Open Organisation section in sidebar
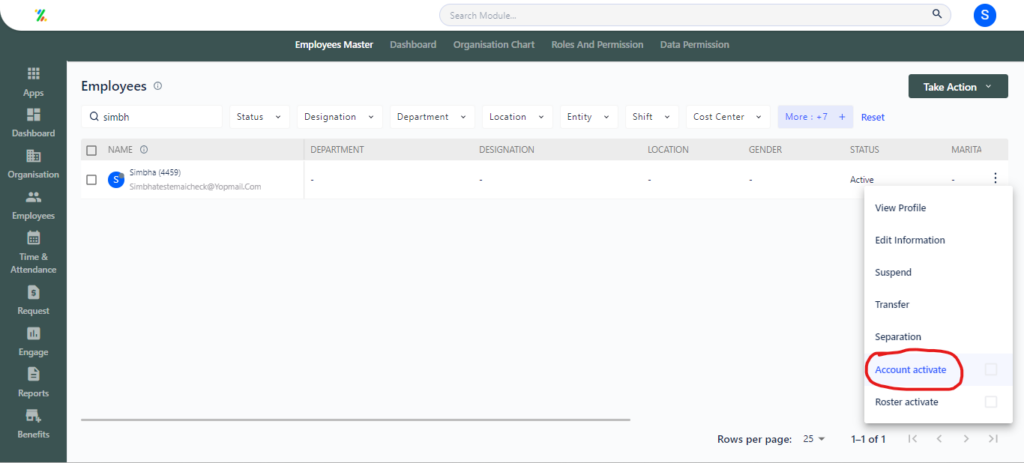Screen dimensions: 1024x463 point(33,164)
